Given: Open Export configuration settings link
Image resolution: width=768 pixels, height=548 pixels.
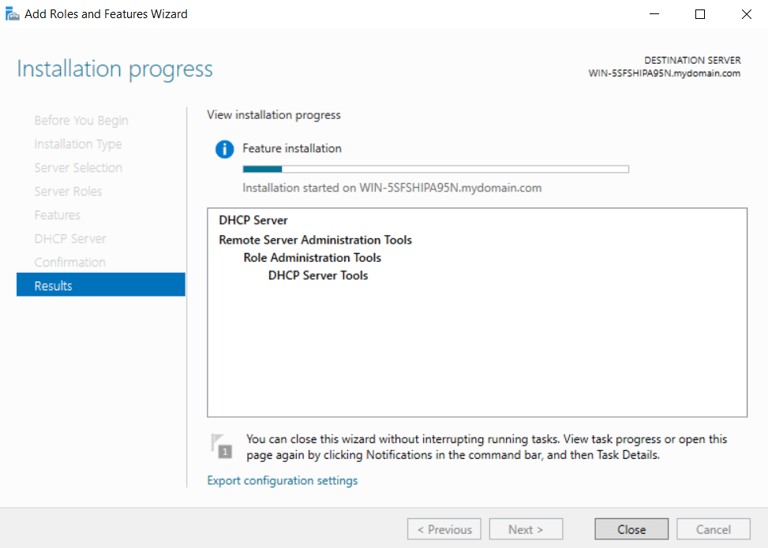Looking at the screenshot, I should point(282,480).
